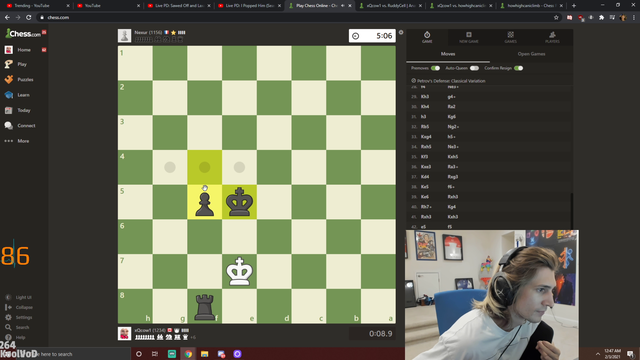This screenshot has height=360, width=640.
Task: Jump to move Kxh3 in row 41
Action: click(453, 217)
